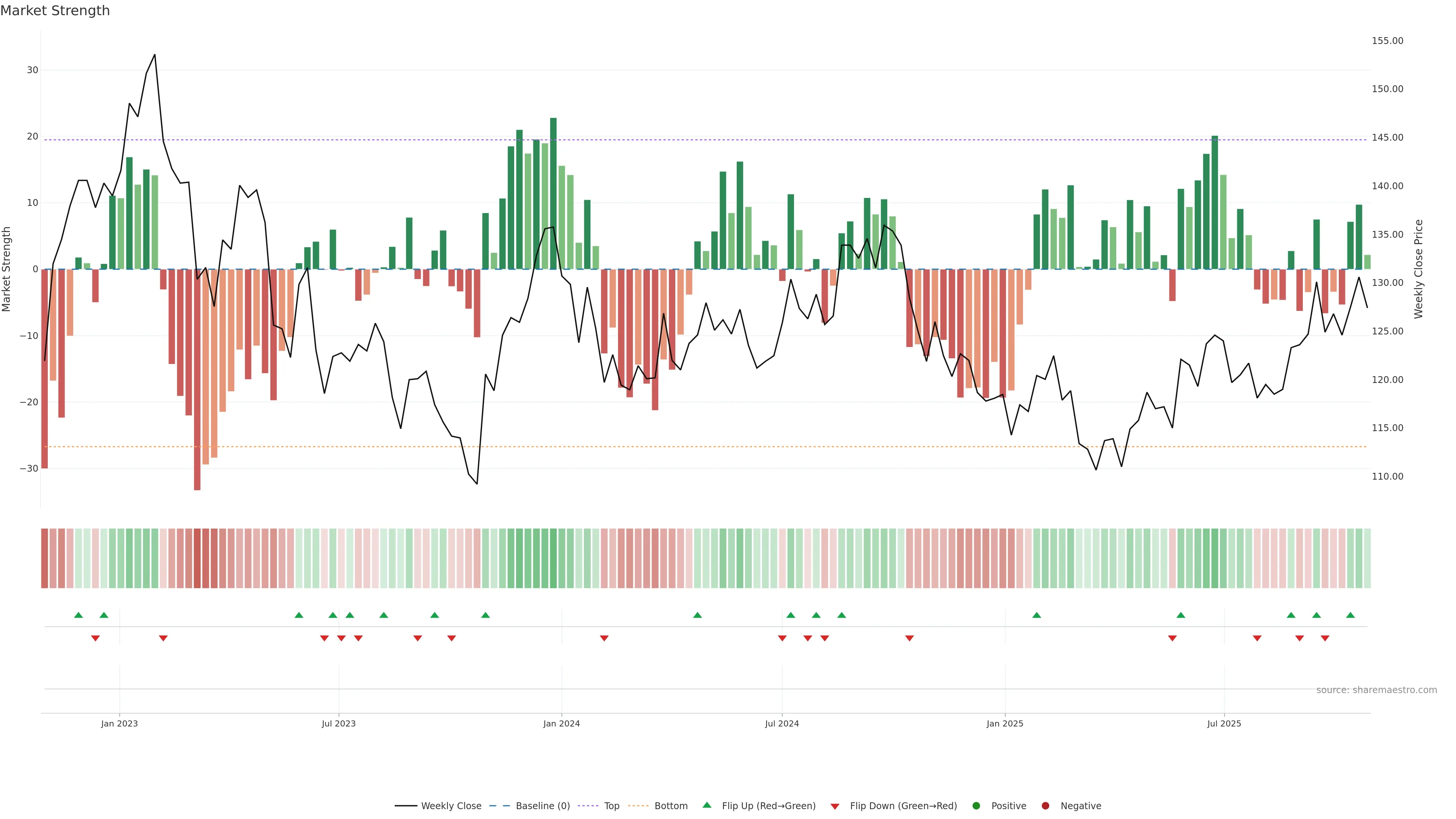Click the Positive green circle legend icon

(976, 806)
